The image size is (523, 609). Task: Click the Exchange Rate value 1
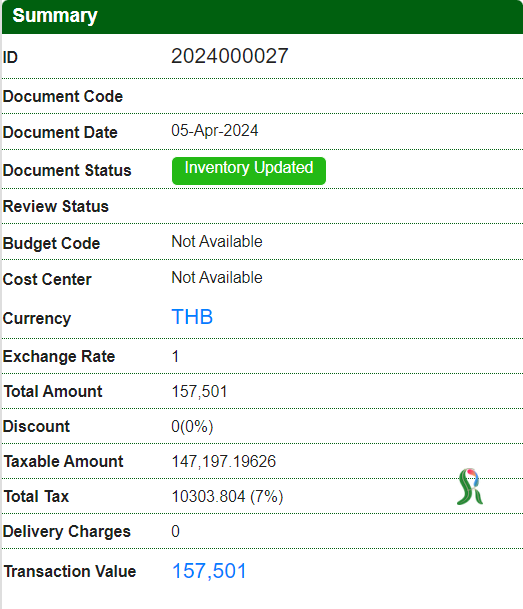click(175, 357)
